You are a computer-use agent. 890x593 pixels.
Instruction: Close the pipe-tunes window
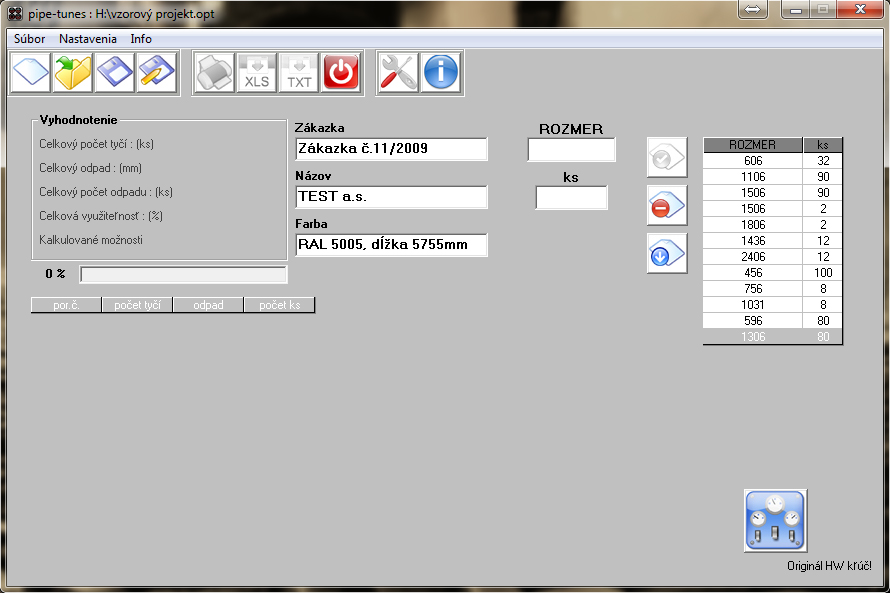860,9
